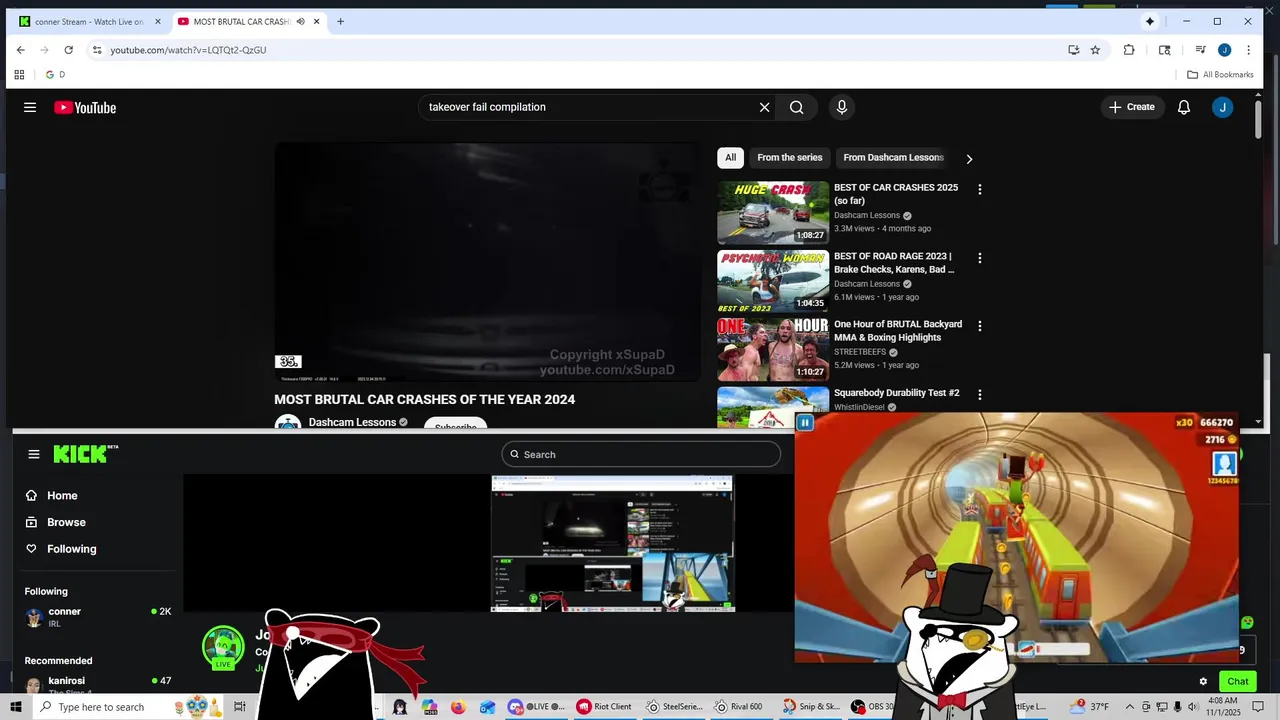The width and height of the screenshot is (1280, 720).
Task: Open the Chrome apps grid shortcut
Action: [x=19, y=74]
